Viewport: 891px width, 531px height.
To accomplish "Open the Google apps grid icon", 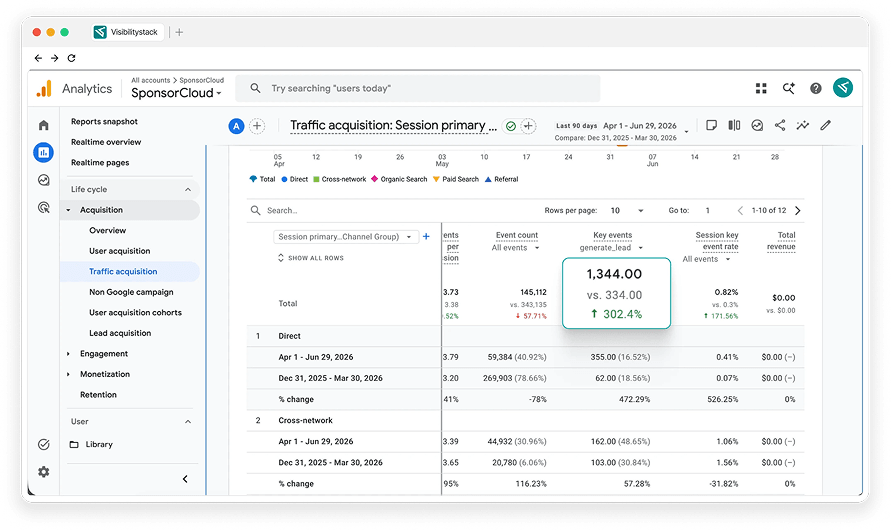I will [x=761, y=88].
